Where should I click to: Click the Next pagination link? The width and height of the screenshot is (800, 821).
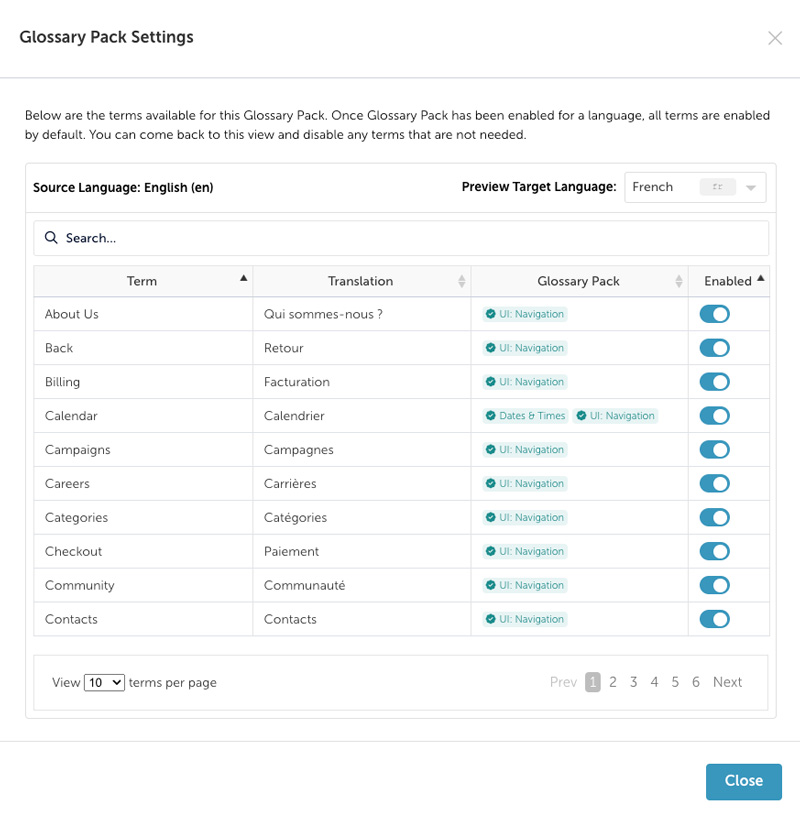(728, 682)
